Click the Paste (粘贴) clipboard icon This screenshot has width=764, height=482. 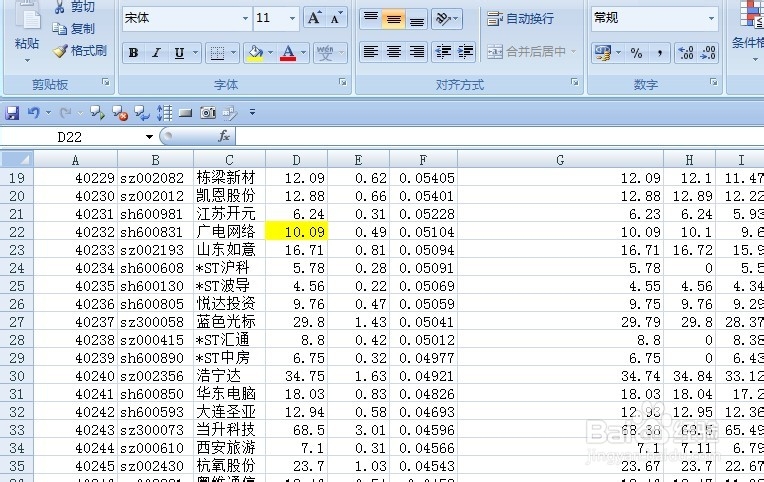tap(27, 17)
